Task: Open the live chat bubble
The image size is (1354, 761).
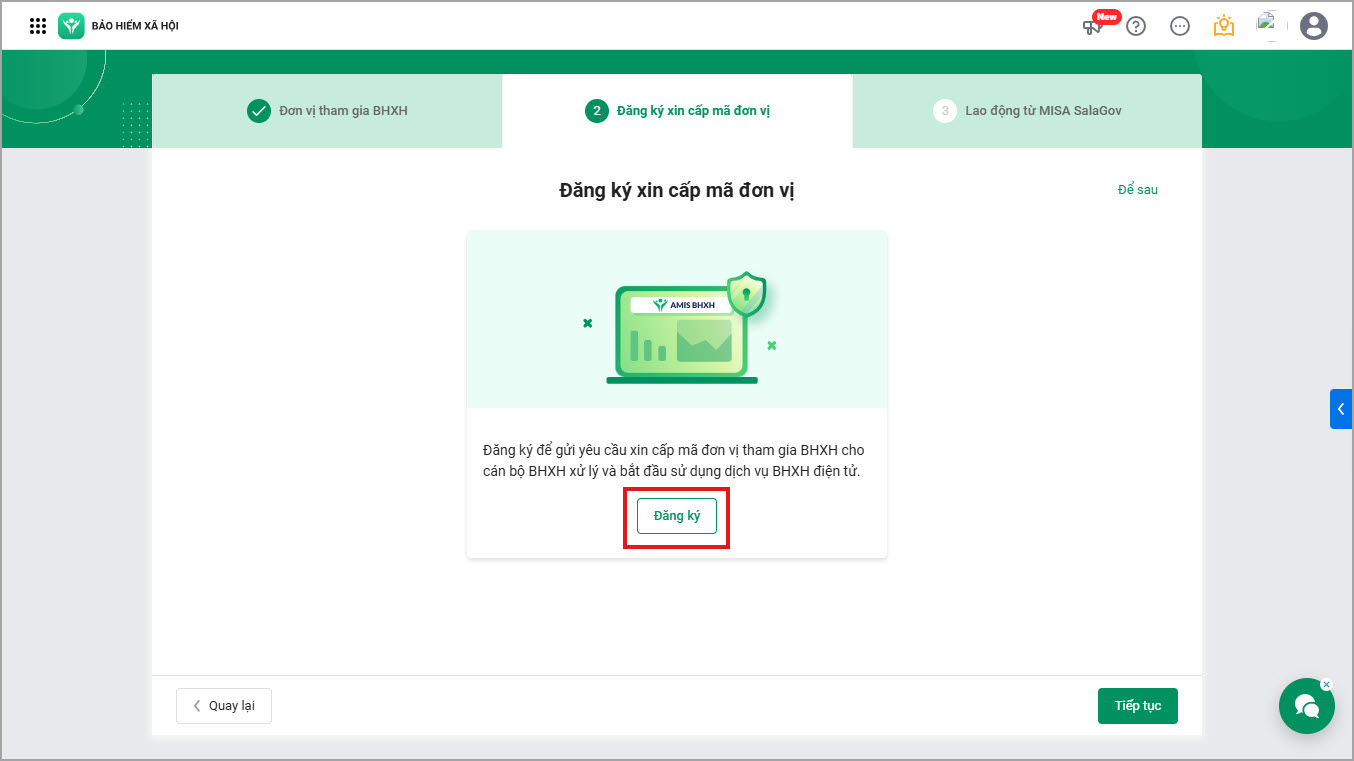Action: [1306, 706]
